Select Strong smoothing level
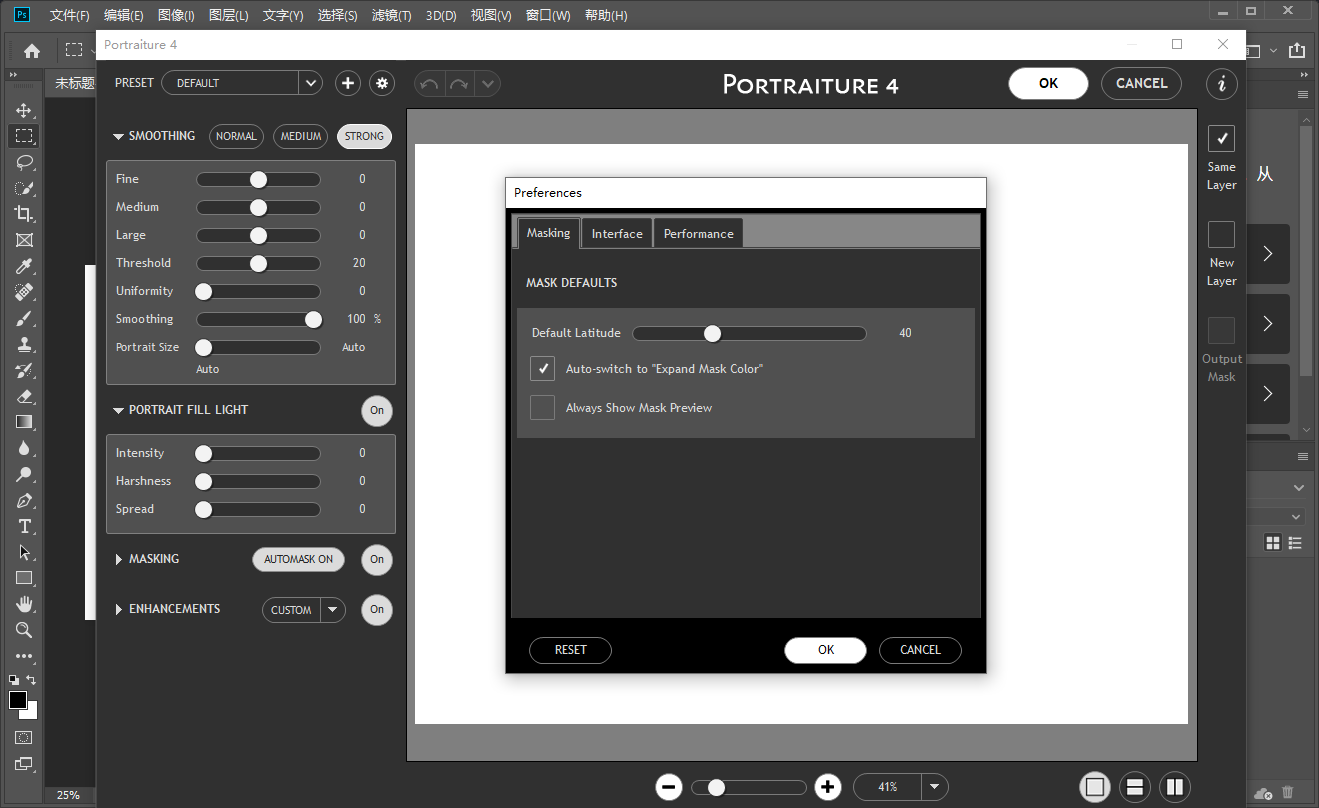This screenshot has height=808, width=1319. [x=364, y=136]
